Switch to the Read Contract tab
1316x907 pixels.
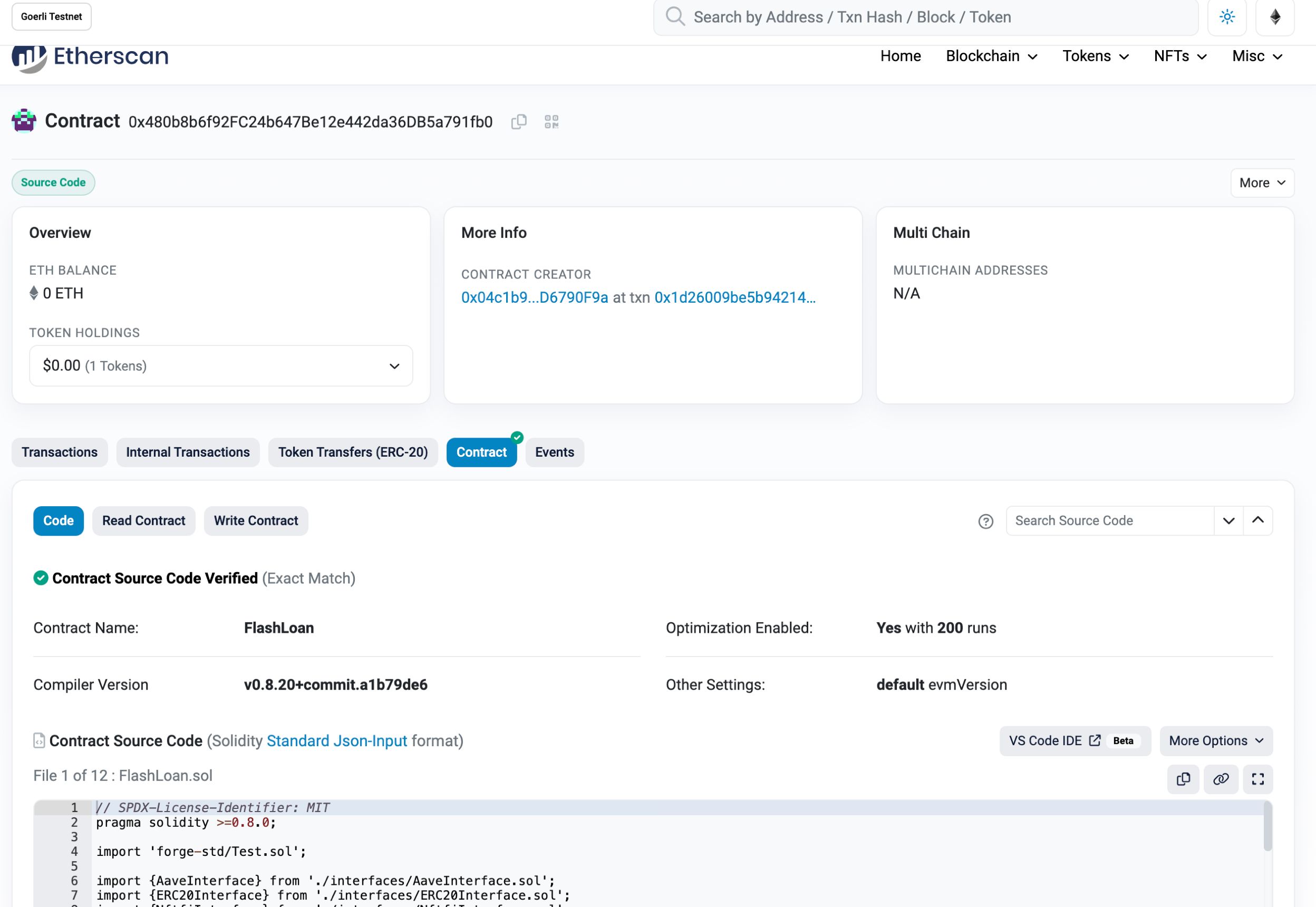point(143,520)
